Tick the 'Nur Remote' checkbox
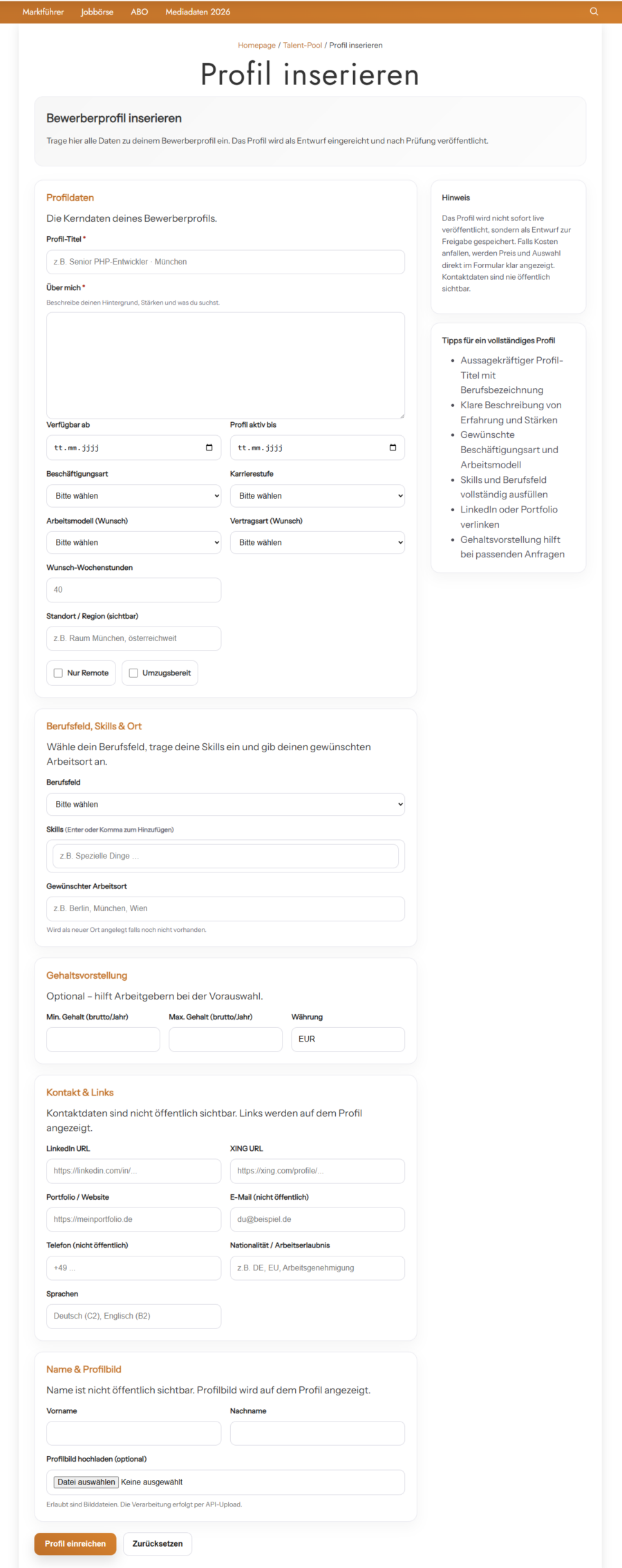 tap(59, 673)
